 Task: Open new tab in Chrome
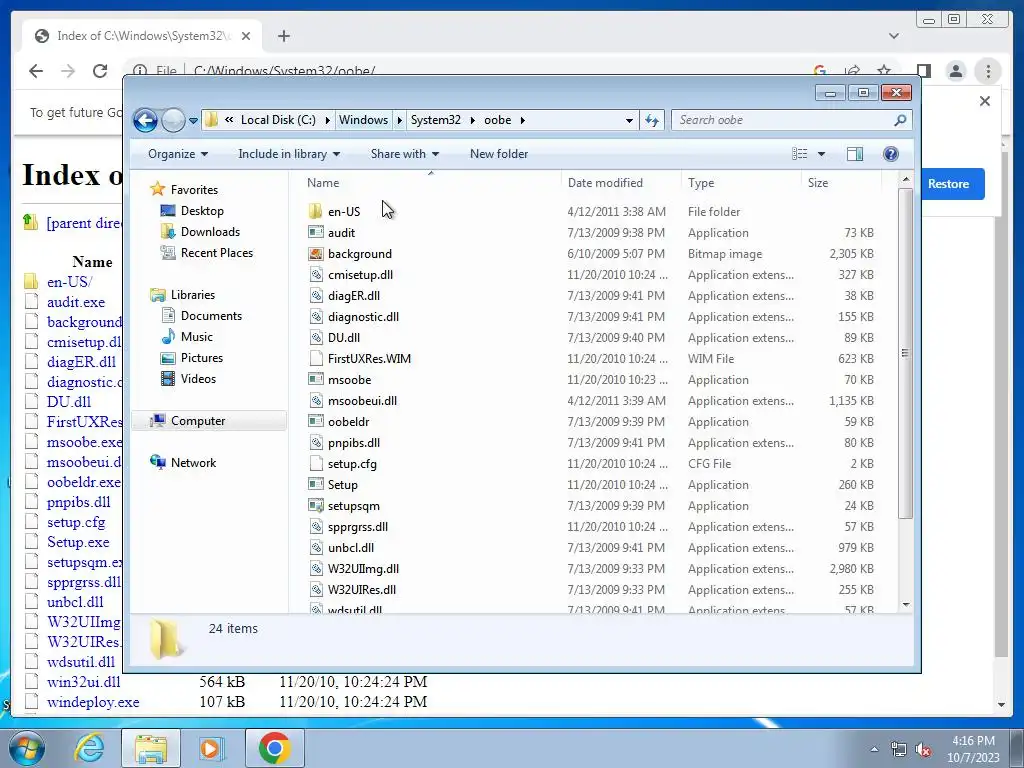[283, 36]
